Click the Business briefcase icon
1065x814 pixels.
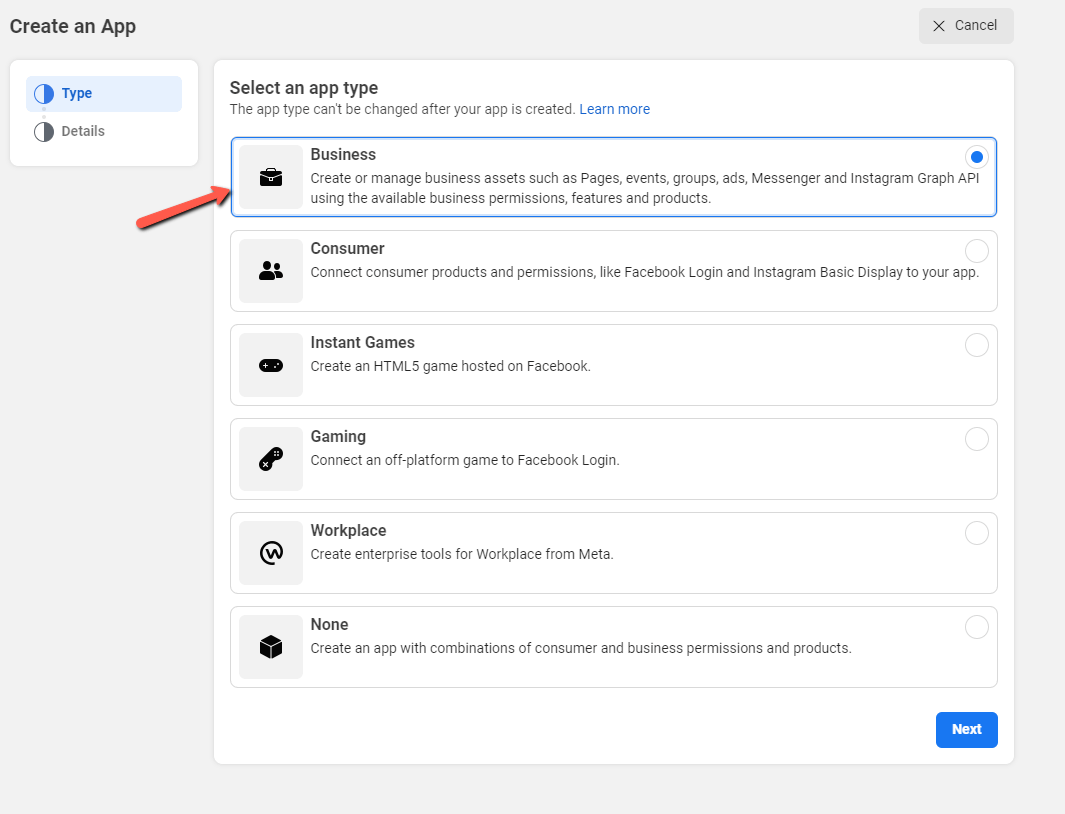tap(271, 177)
